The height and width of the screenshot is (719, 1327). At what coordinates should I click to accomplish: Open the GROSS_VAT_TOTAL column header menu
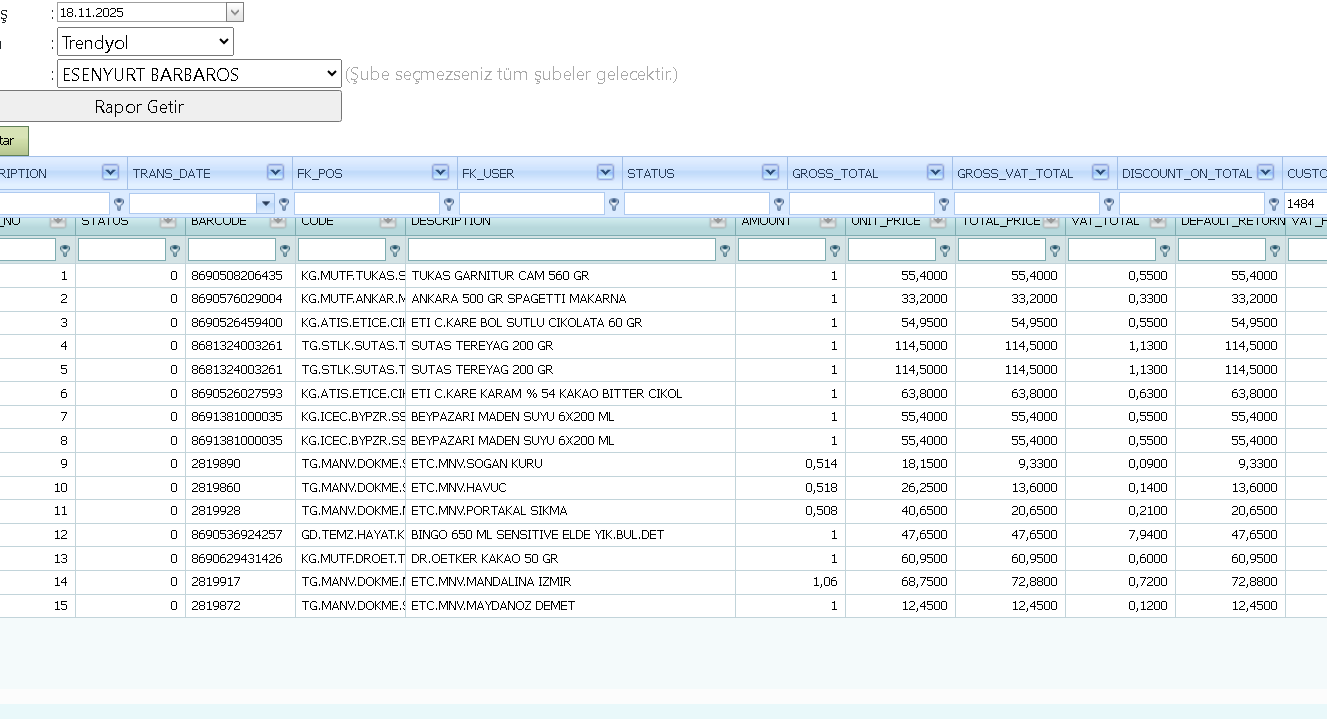click(1100, 172)
